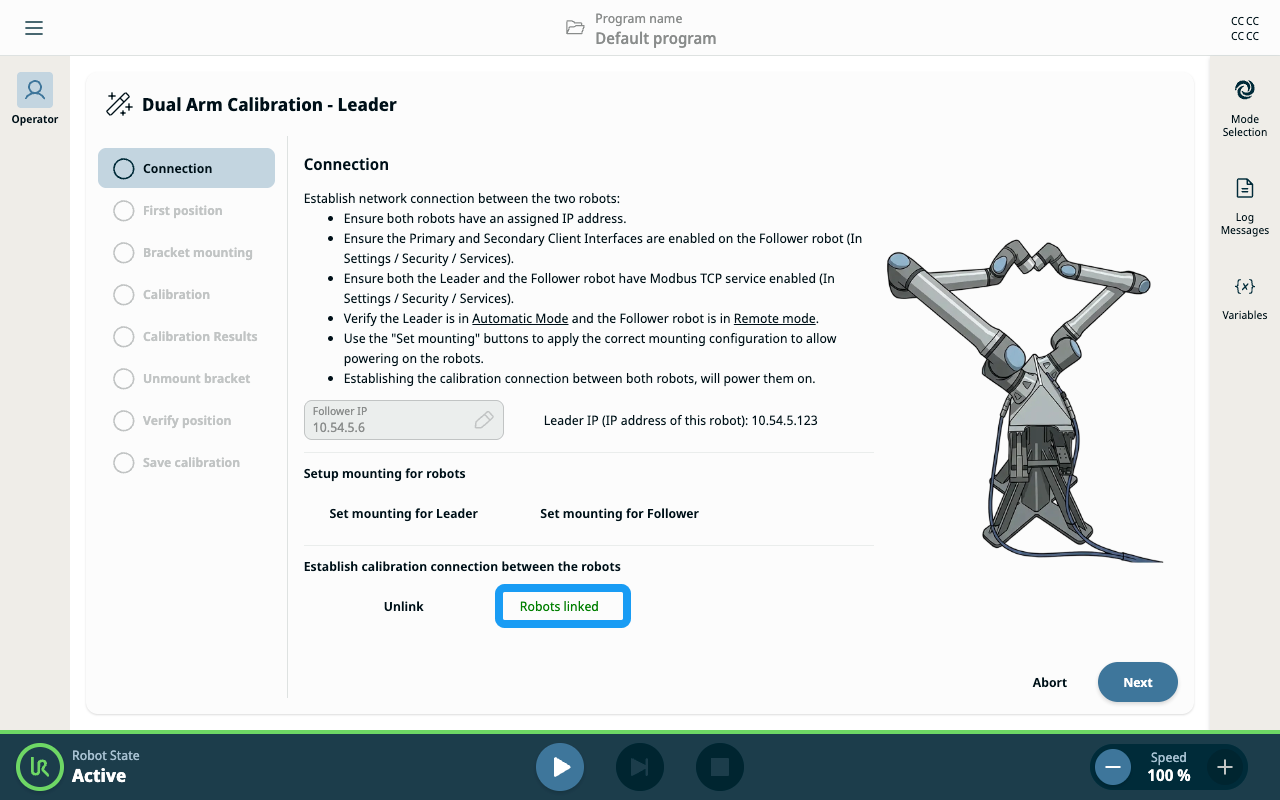Click the stop program control

720,767
